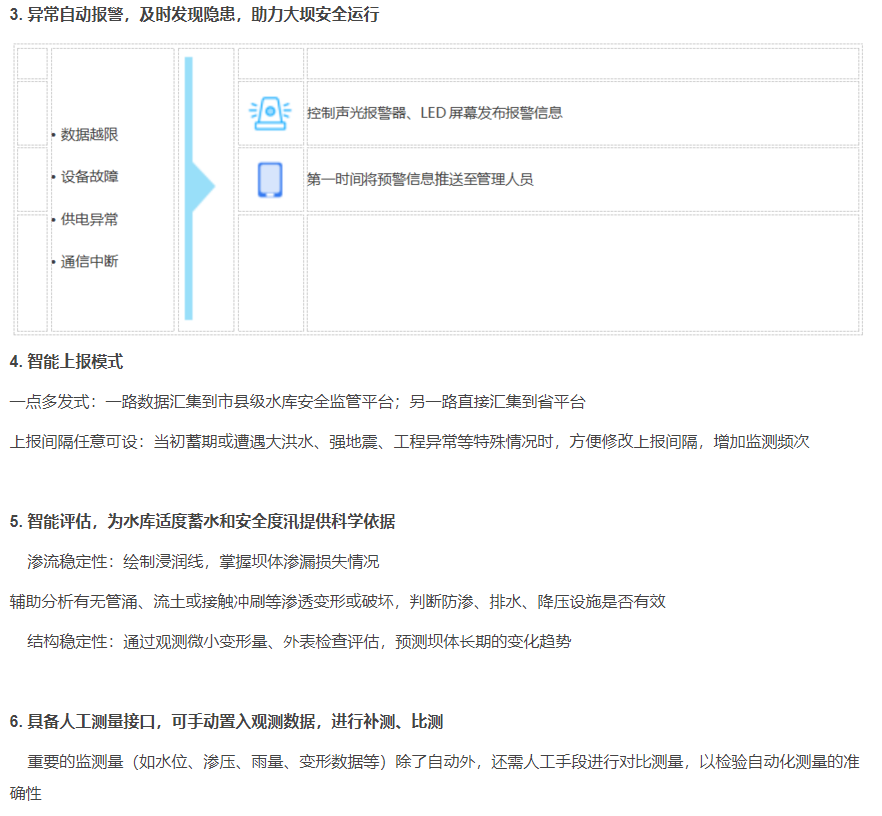Select the '4. 智能上报模式' heading

pos(67,362)
